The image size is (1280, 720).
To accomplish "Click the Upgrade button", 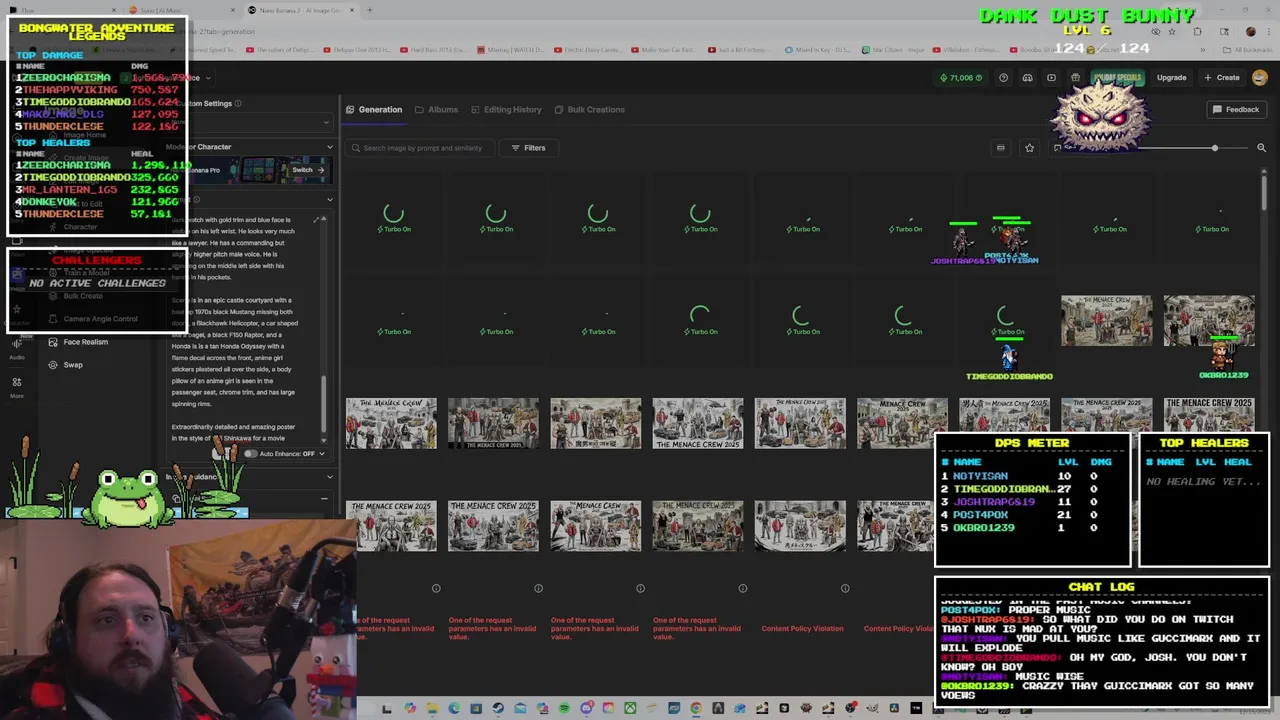I will coord(1171,77).
